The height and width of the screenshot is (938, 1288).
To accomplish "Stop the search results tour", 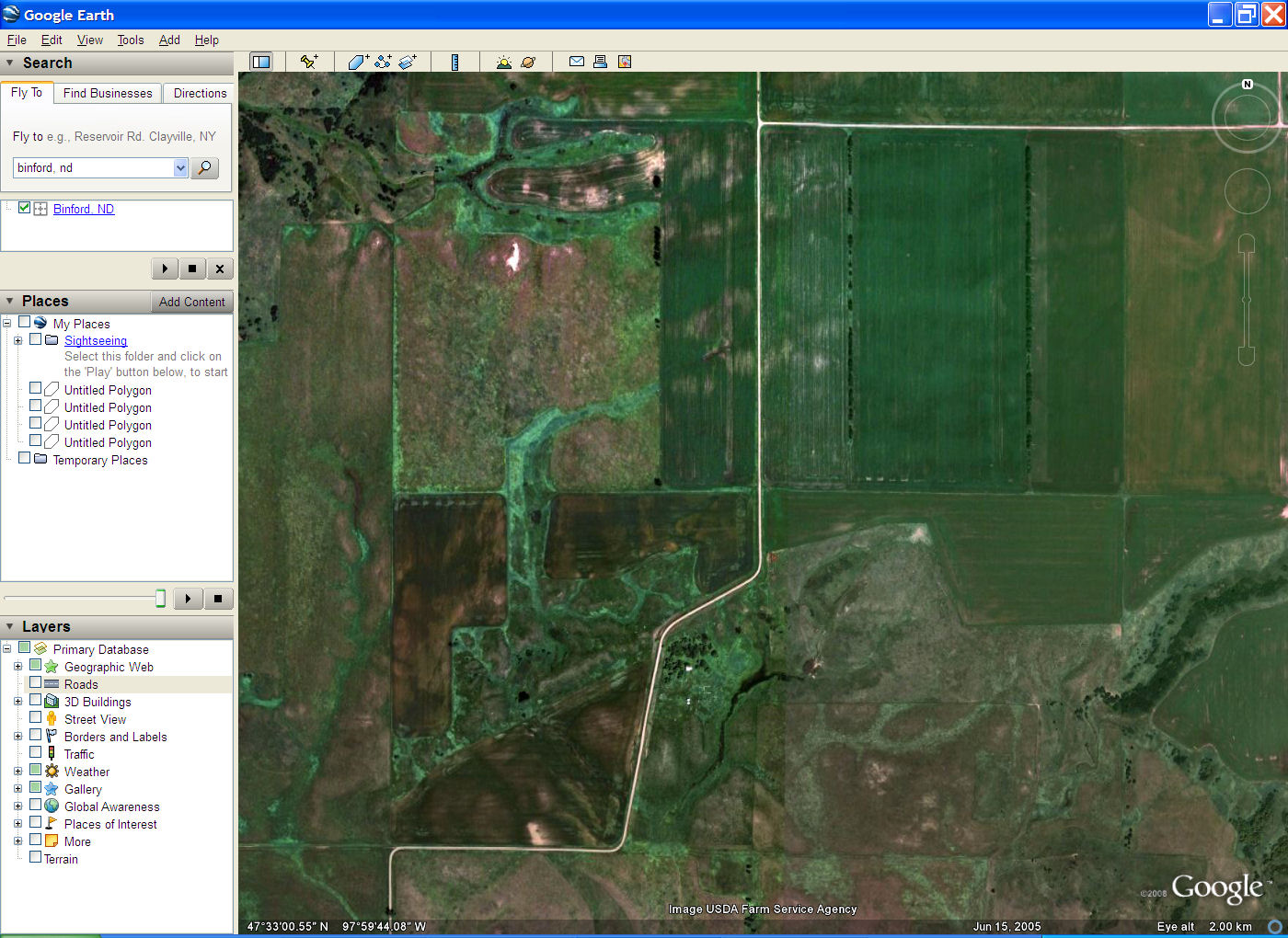I will pyautogui.click(x=191, y=269).
